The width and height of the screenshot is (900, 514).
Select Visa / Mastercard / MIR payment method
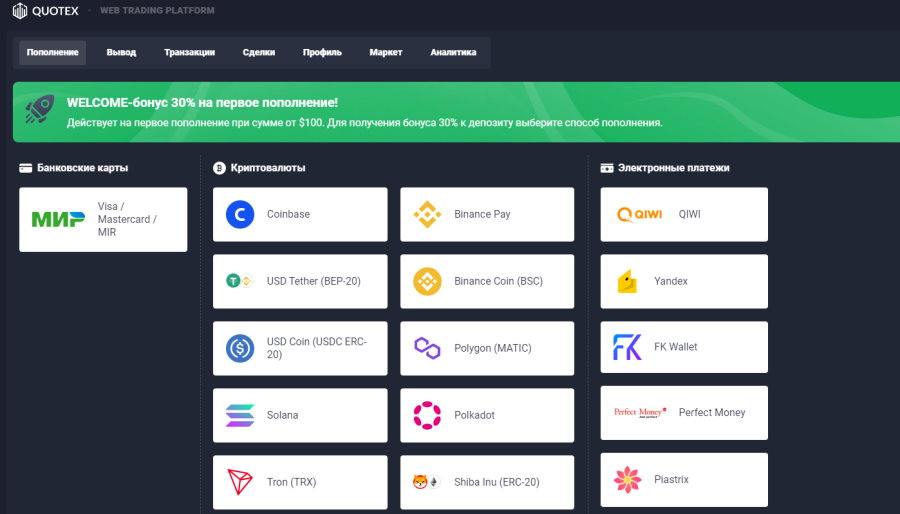pos(103,220)
